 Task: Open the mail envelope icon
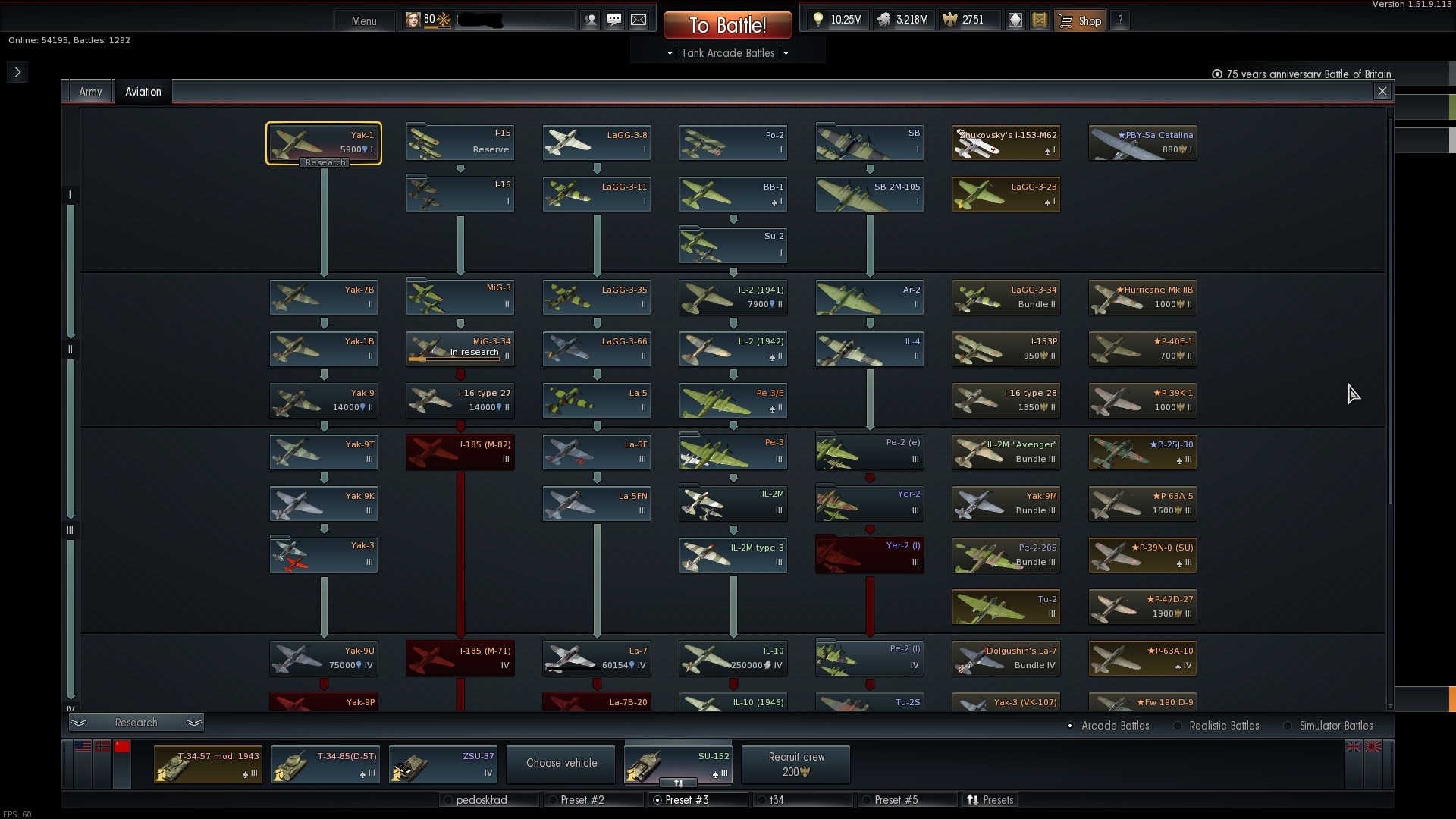click(x=639, y=20)
